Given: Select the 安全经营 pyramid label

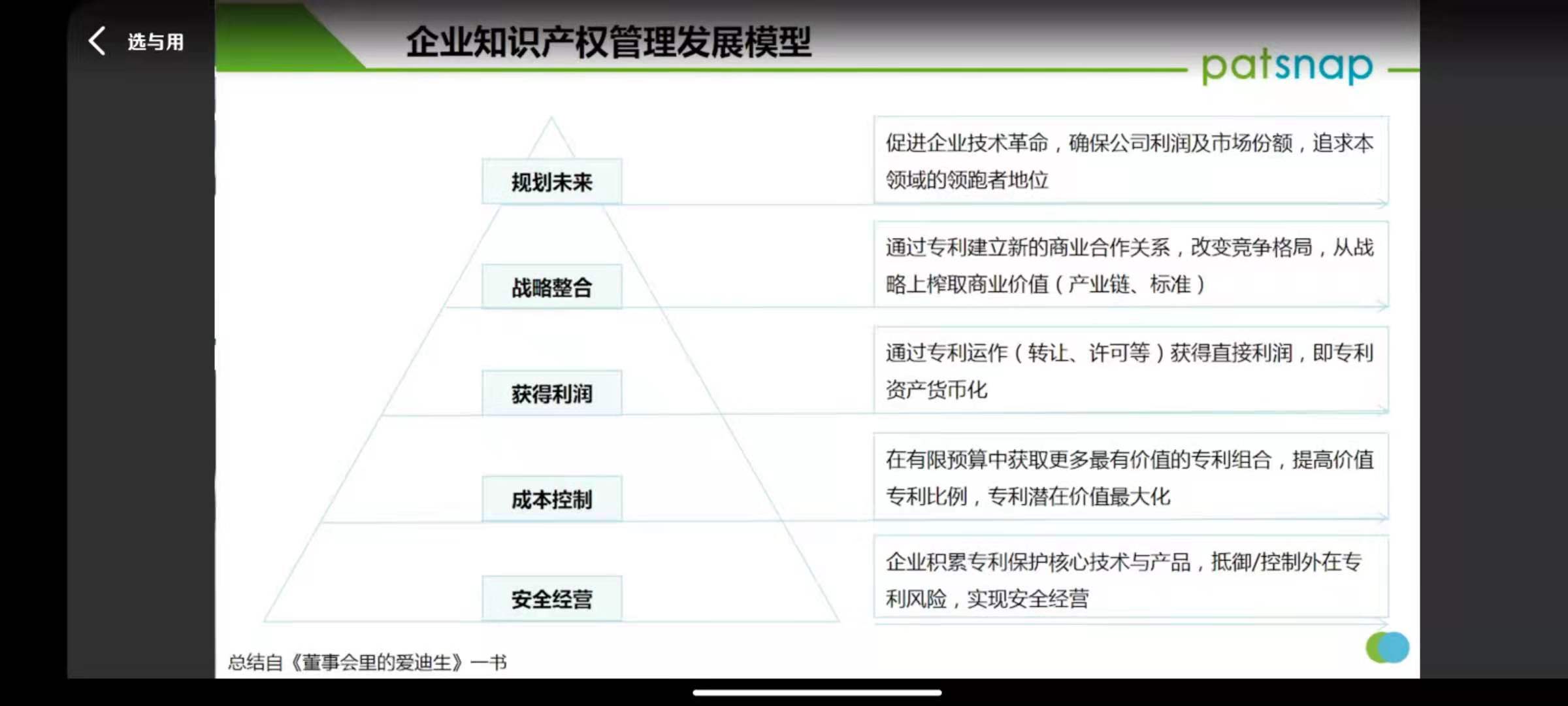Looking at the screenshot, I should pyautogui.click(x=551, y=599).
